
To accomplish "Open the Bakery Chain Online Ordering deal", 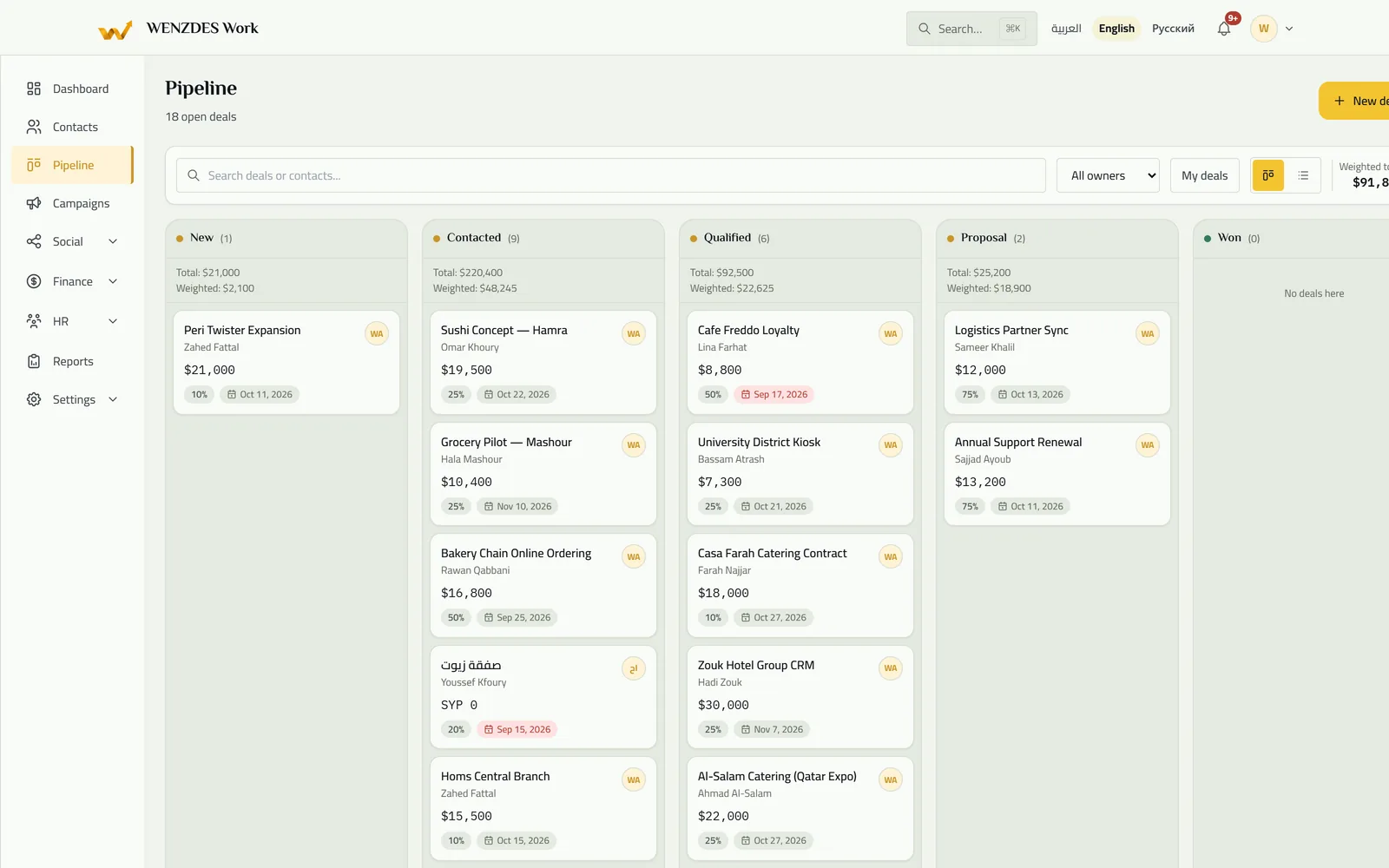I will click(x=543, y=586).
